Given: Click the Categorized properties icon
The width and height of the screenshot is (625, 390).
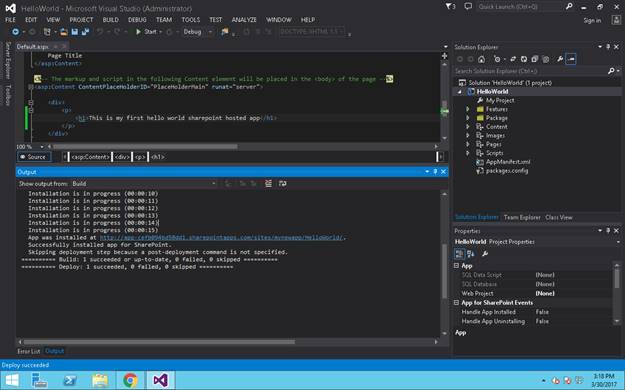Looking at the screenshot, I should point(459,254).
